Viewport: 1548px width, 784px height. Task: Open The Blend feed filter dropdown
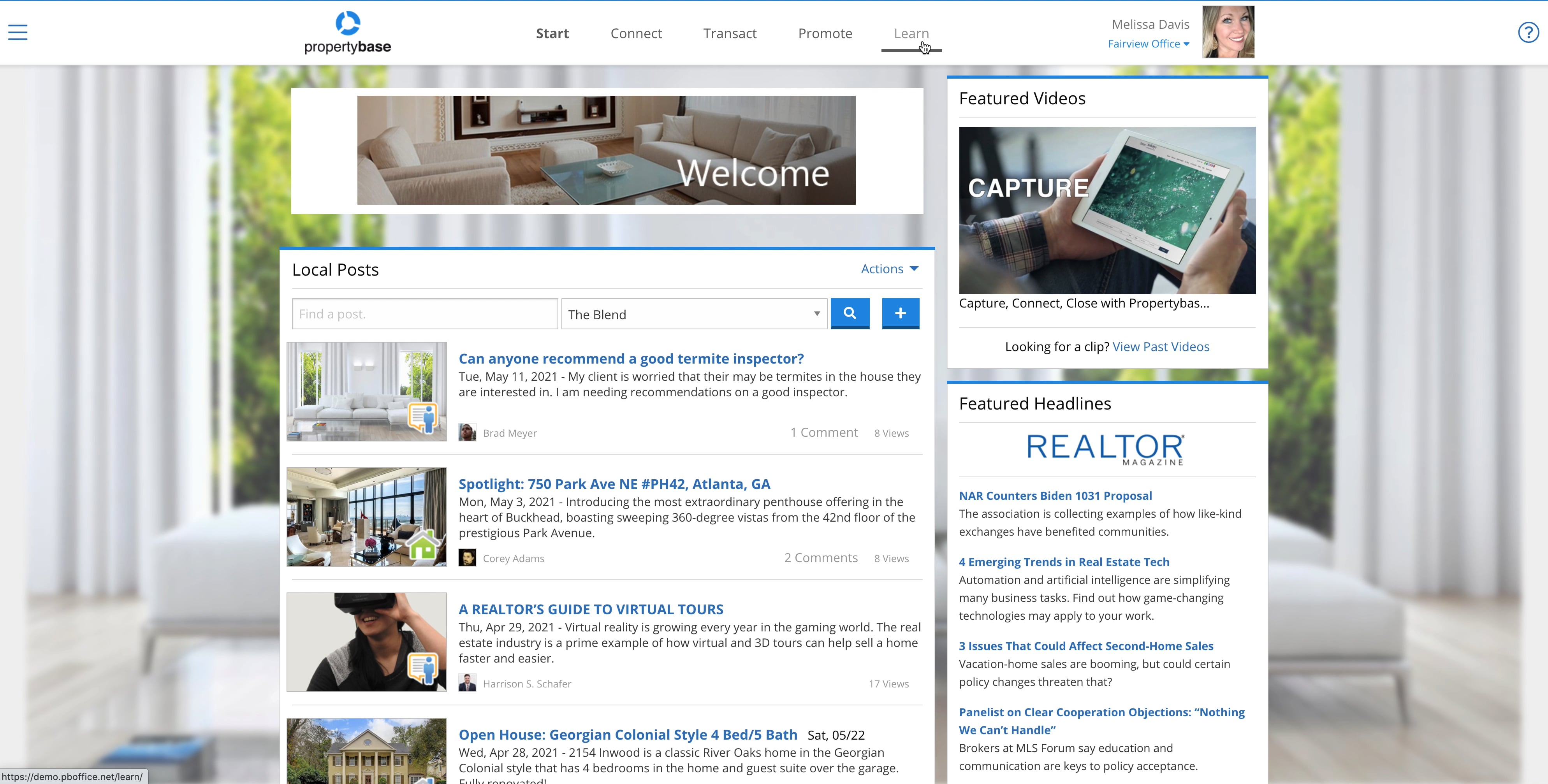point(693,314)
